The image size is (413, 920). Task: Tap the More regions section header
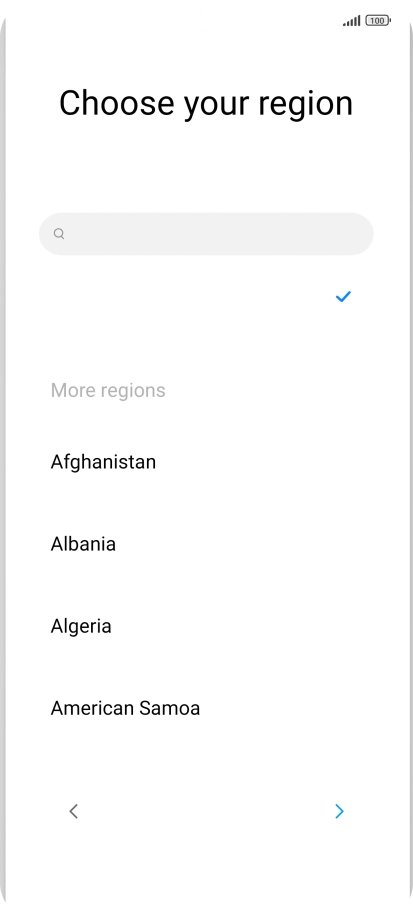pyautogui.click(x=108, y=390)
